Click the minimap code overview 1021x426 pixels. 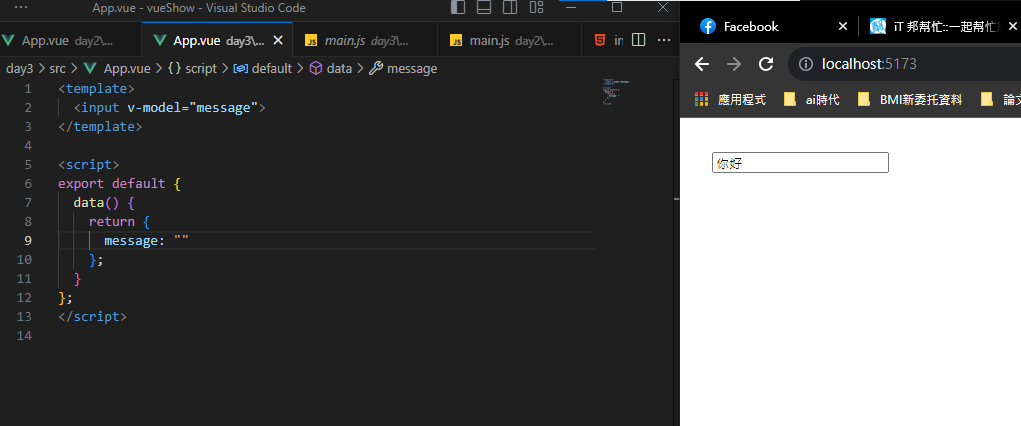[x=616, y=92]
